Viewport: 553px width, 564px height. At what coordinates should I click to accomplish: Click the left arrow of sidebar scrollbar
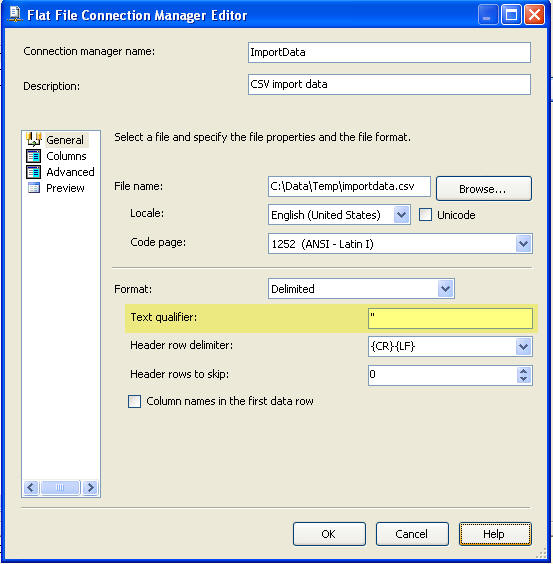coord(31,488)
